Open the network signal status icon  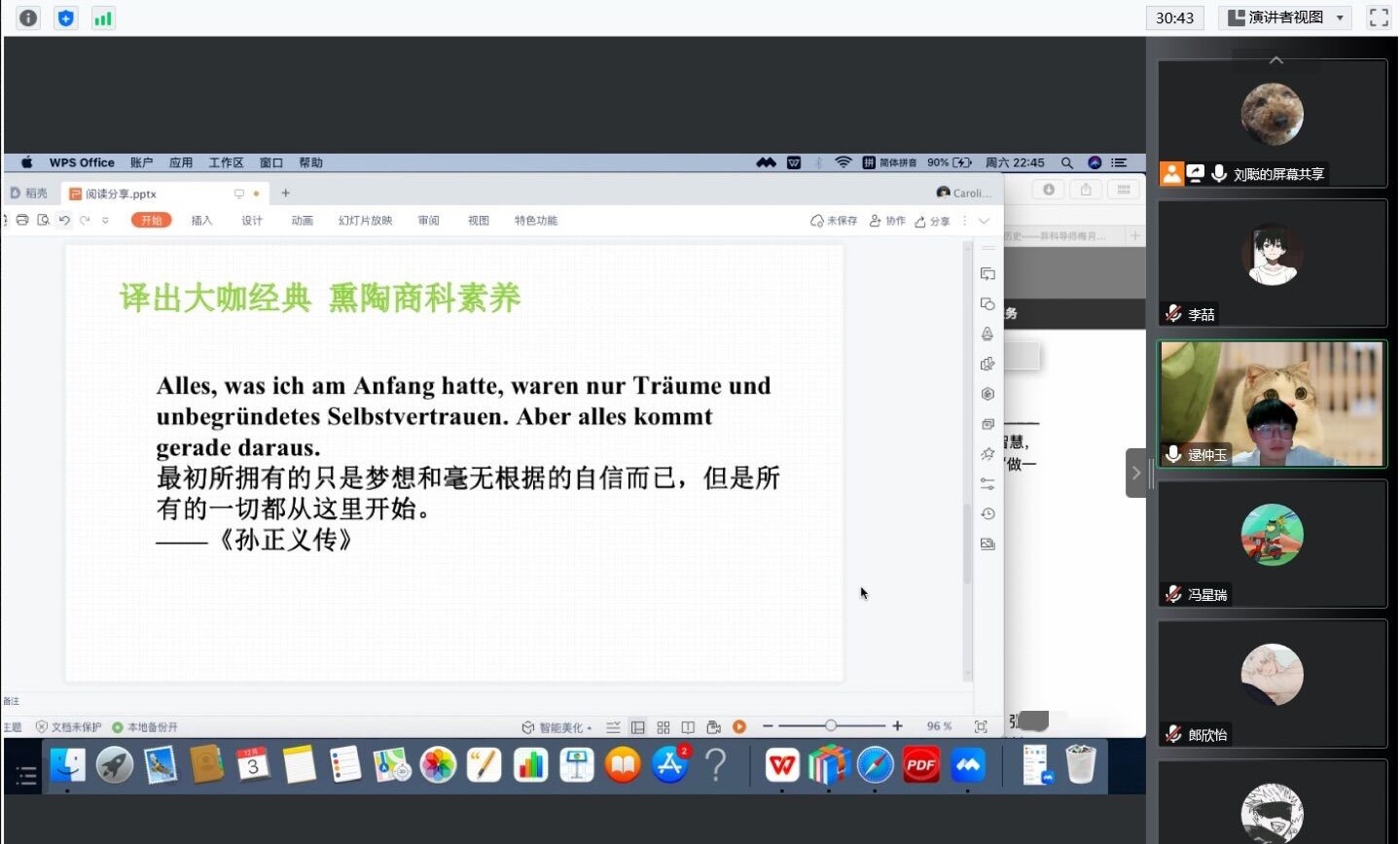[x=103, y=18]
